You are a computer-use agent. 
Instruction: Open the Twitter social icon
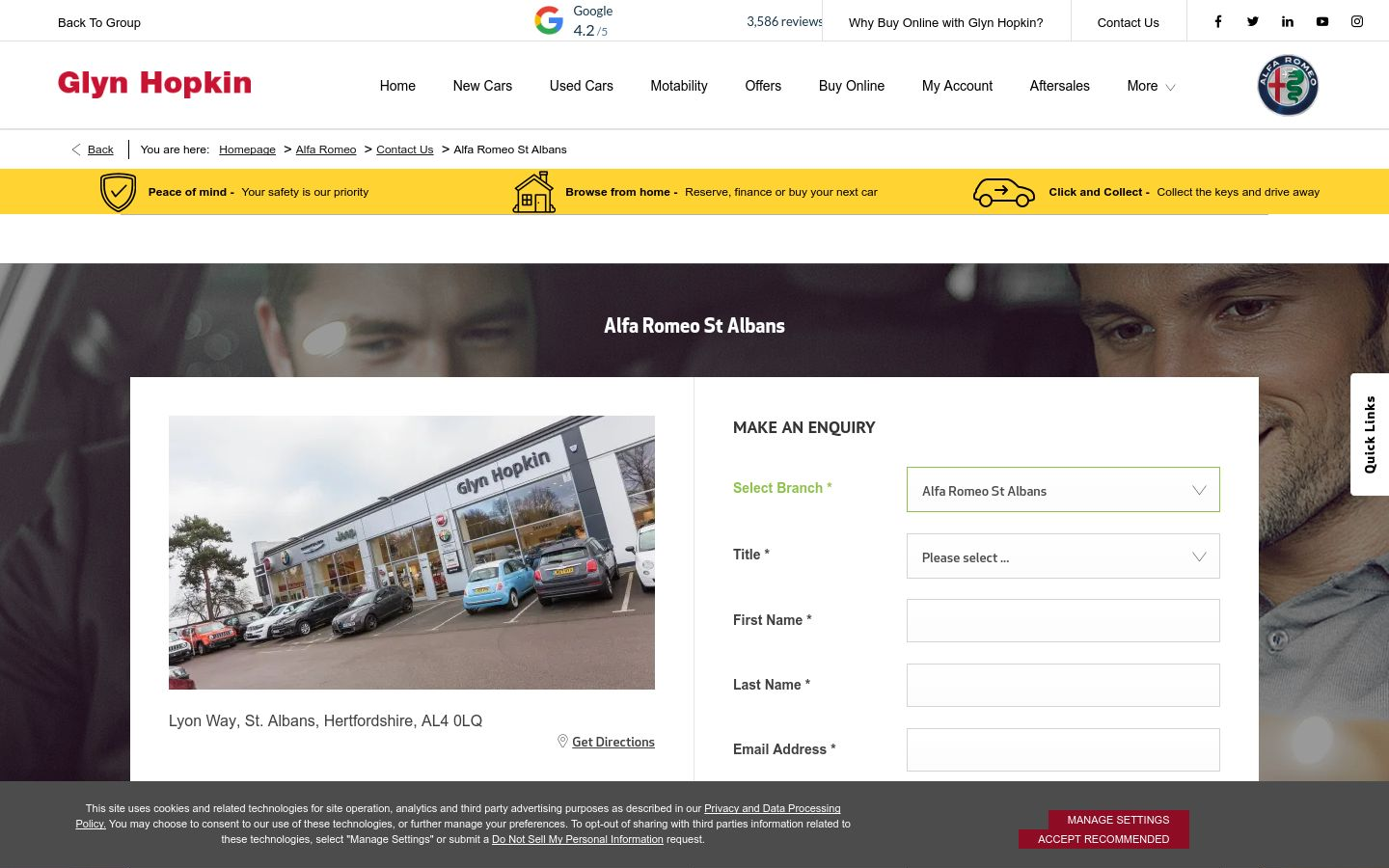(1253, 21)
